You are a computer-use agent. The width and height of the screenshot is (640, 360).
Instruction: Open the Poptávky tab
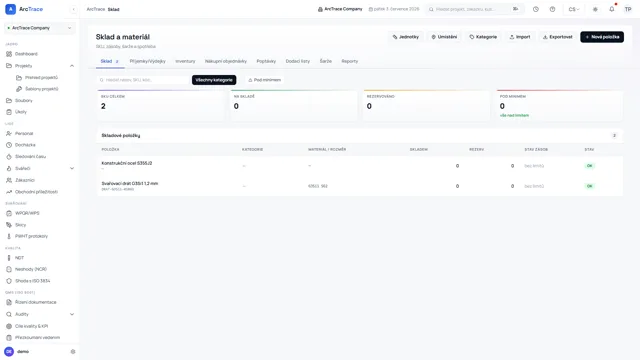coord(266,61)
